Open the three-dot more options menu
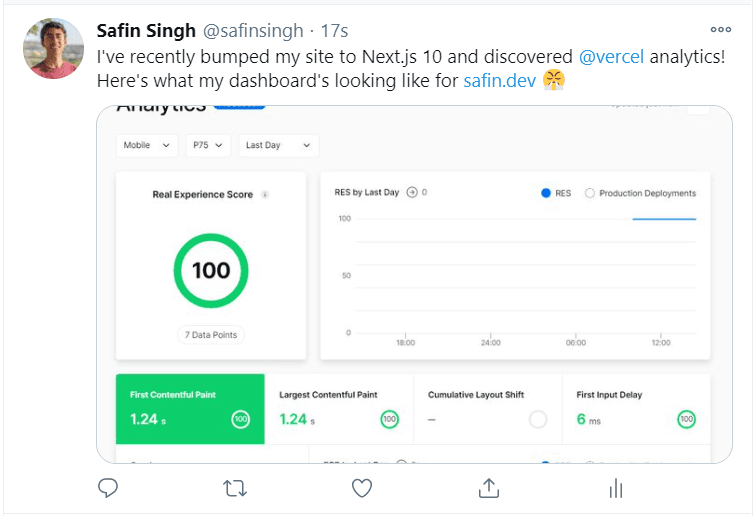The height and width of the screenshot is (516, 756). pyautogui.click(x=721, y=29)
